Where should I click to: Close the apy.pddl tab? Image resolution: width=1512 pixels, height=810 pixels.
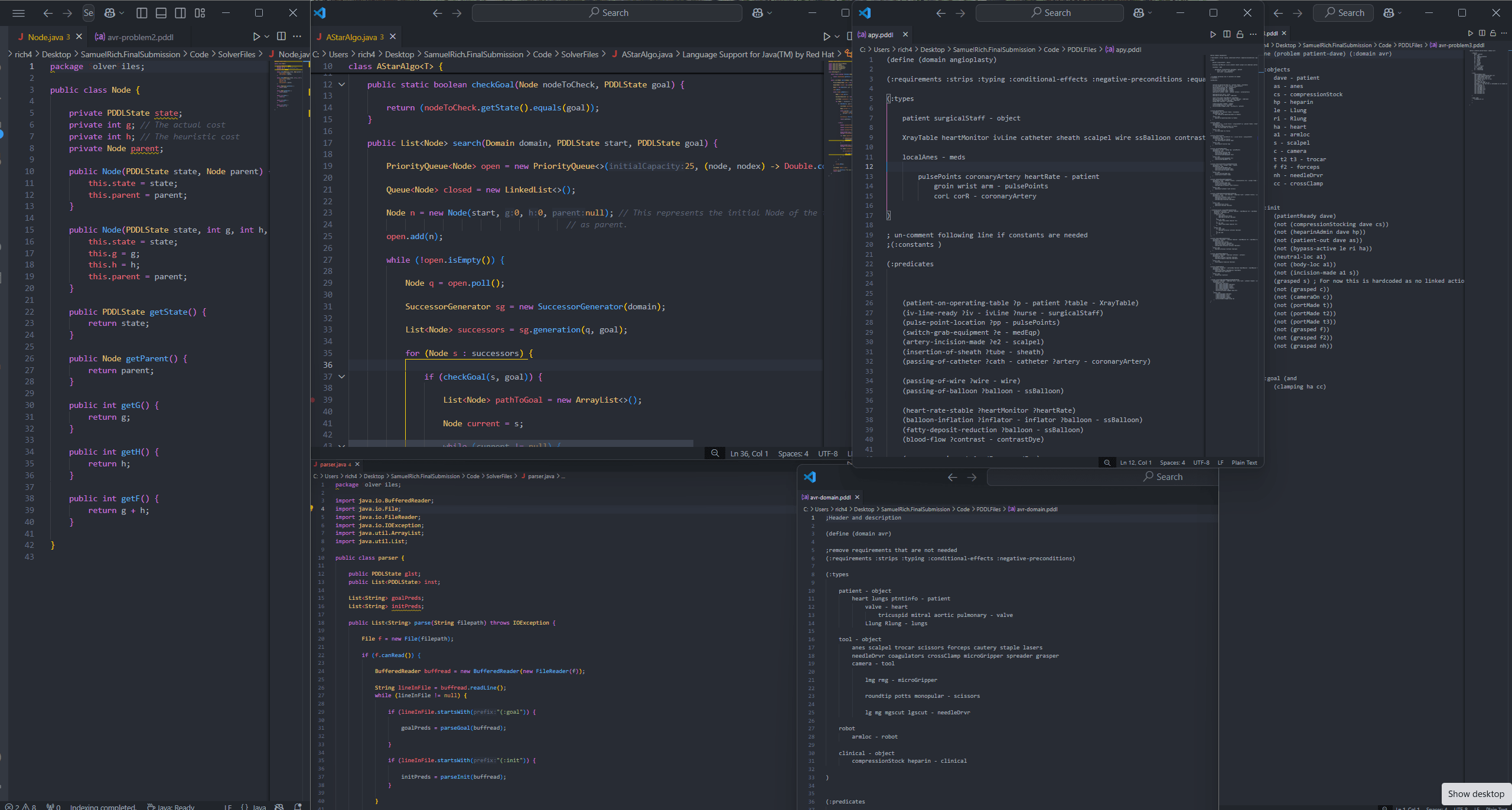(x=905, y=35)
